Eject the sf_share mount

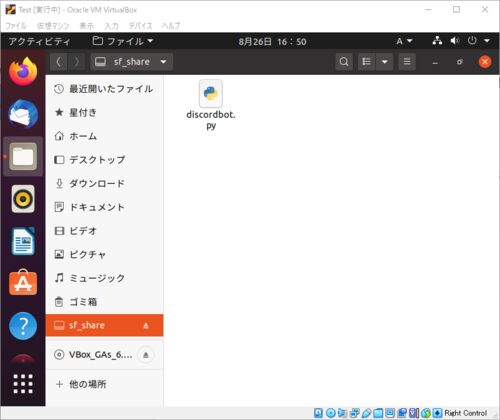coord(146,326)
